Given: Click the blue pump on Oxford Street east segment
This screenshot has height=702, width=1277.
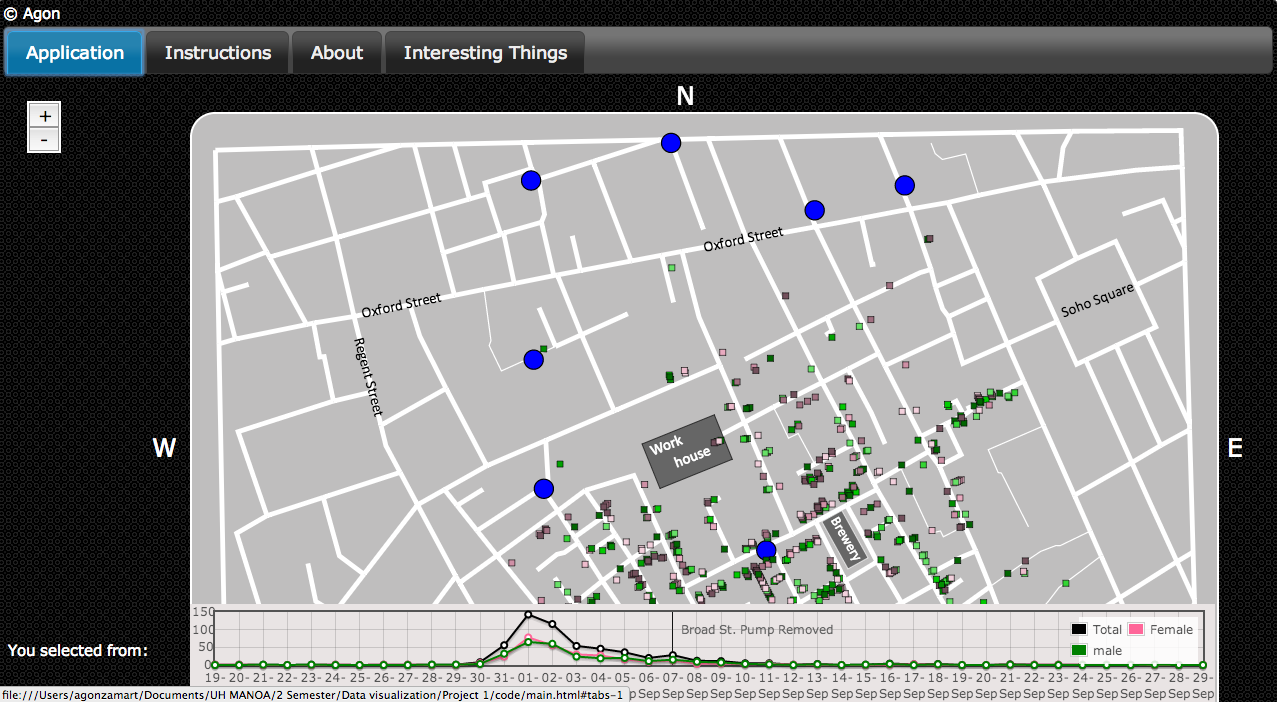Looking at the screenshot, I should pyautogui.click(x=815, y=210).
